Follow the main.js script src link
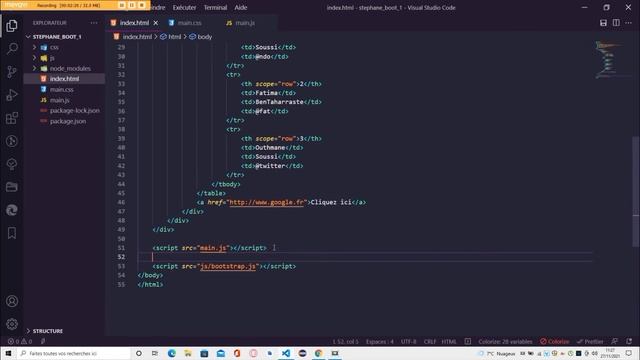This screenshot has width=640, height=360. click(x=213, y=248)
